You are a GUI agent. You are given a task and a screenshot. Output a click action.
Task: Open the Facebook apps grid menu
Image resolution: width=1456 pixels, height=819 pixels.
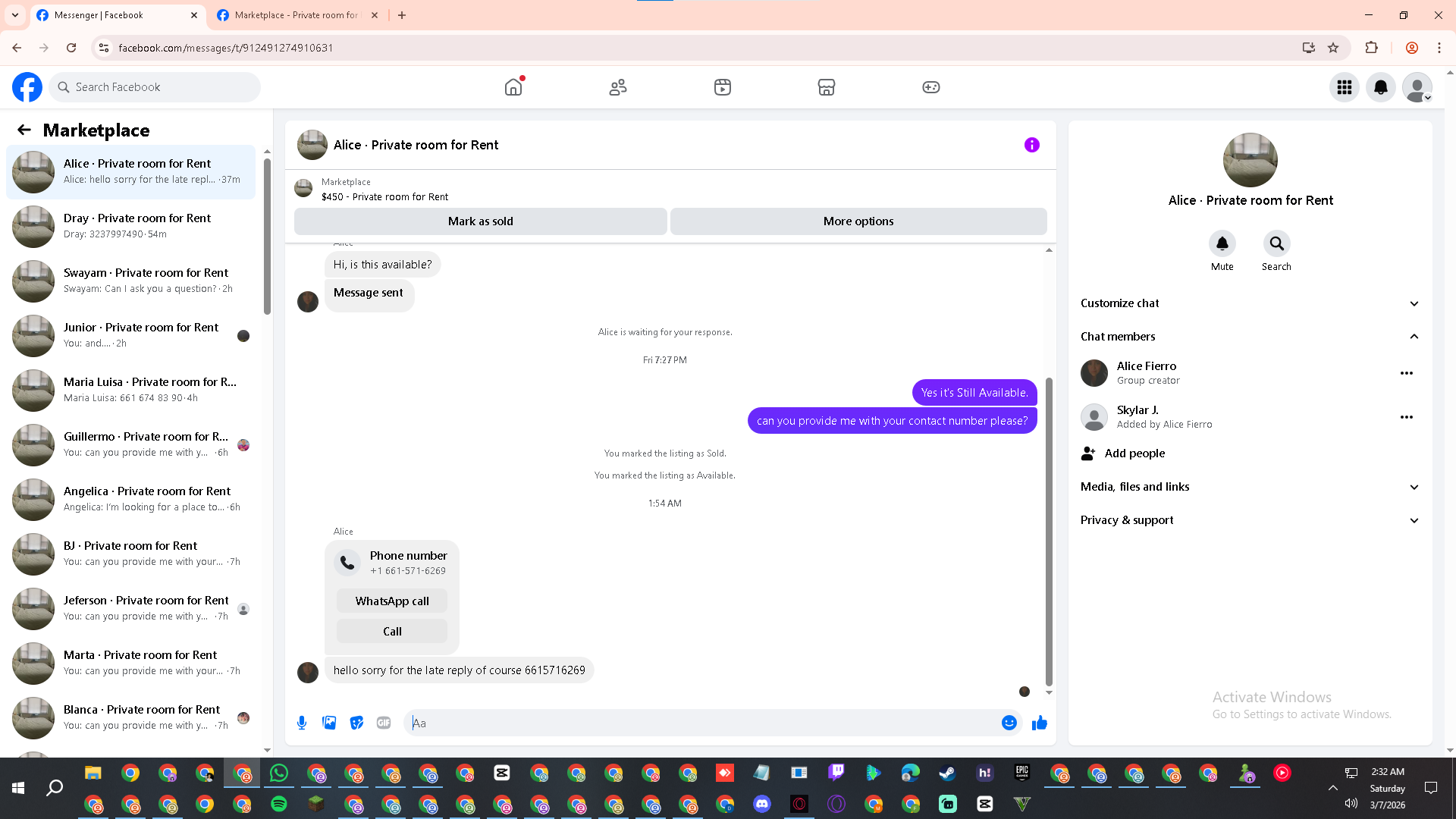pyautogui.click(x=1345, y=87)
